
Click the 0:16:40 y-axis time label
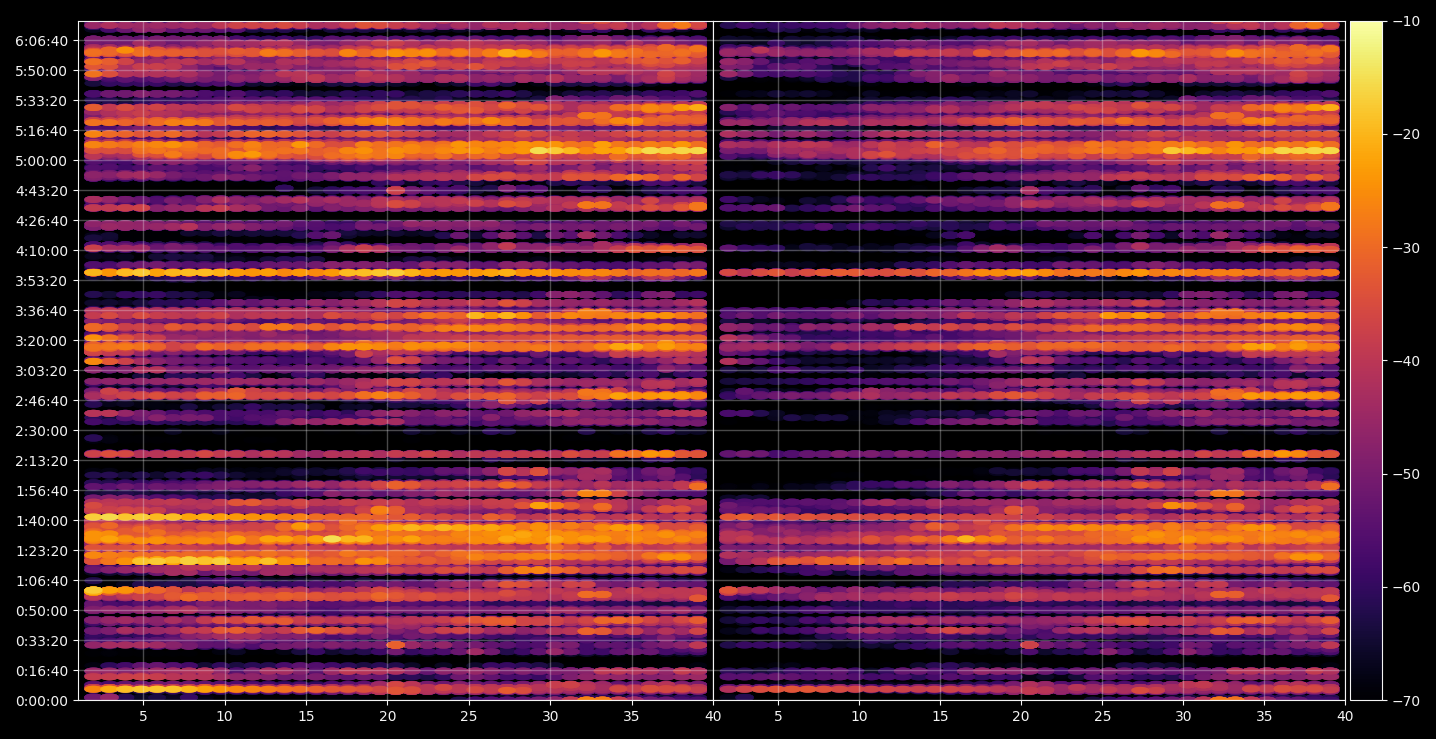pos(42,671)
